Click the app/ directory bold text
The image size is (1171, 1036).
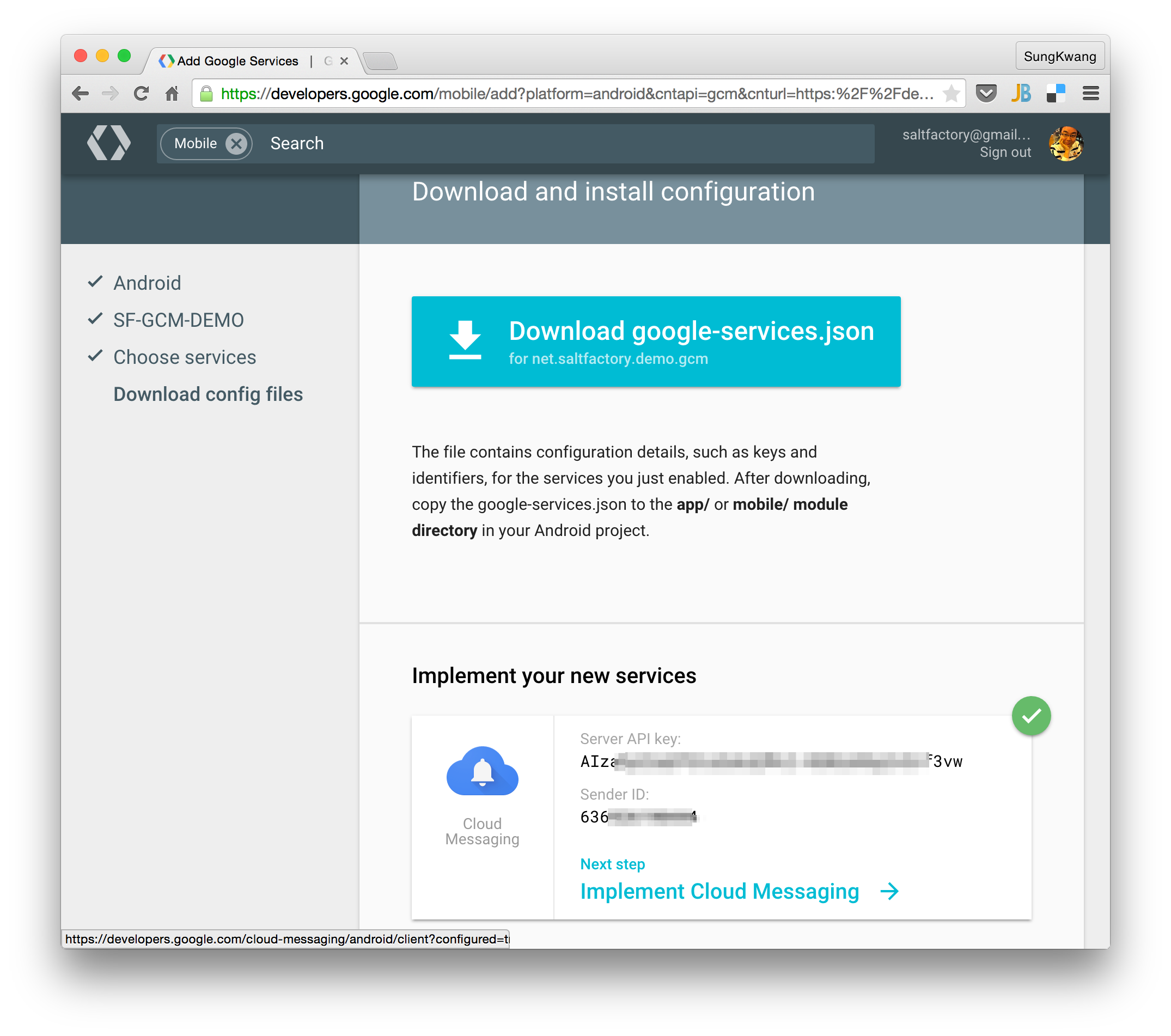[x=693, y=504]
